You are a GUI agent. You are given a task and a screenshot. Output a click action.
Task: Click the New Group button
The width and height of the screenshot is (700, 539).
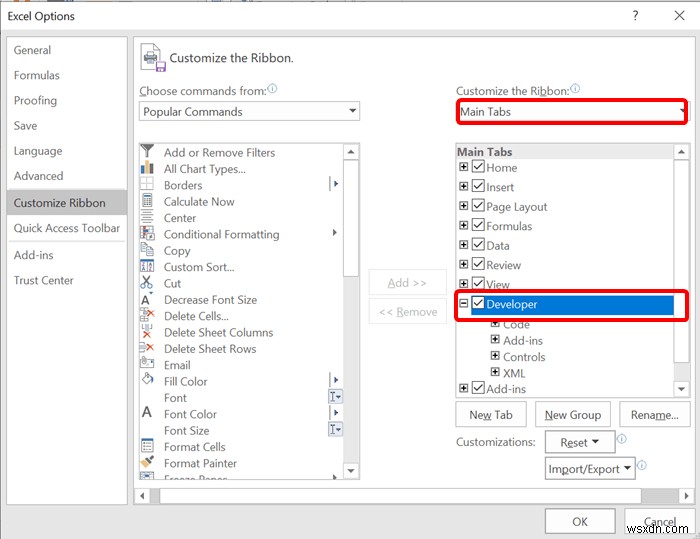573,415
